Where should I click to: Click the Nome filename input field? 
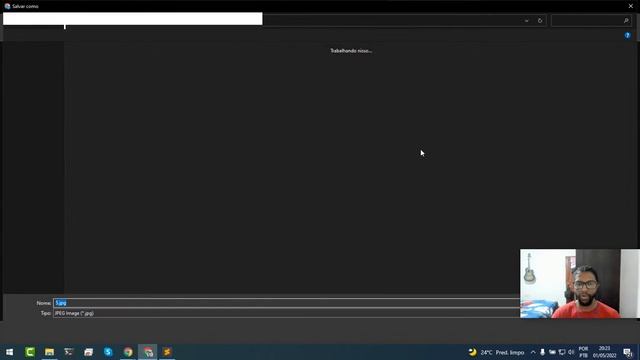coord(286,303)
